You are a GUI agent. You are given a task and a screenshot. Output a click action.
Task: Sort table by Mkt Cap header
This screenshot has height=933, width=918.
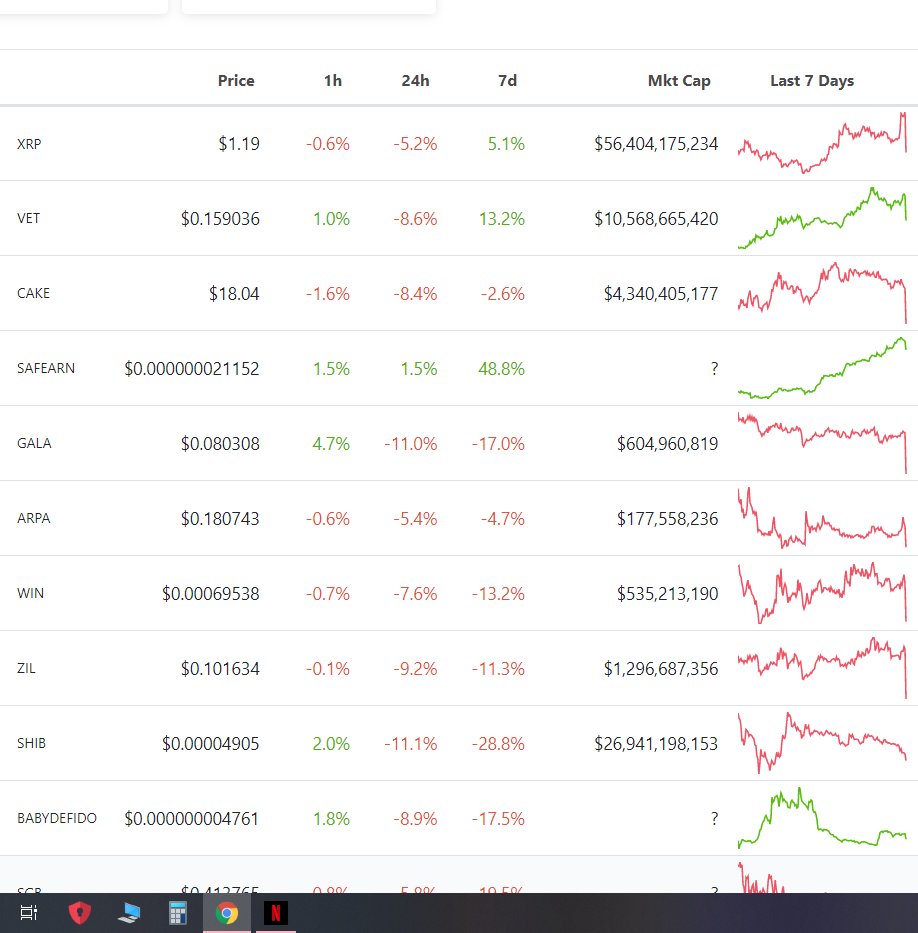point(679,80)
